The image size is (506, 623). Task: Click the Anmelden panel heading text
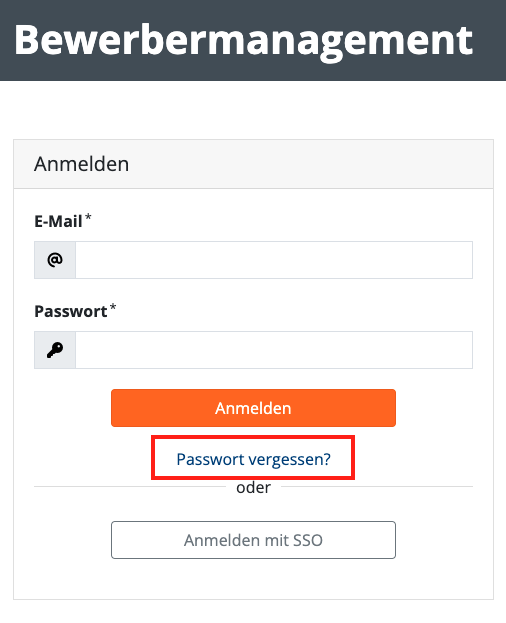click(x=81, y=164)
